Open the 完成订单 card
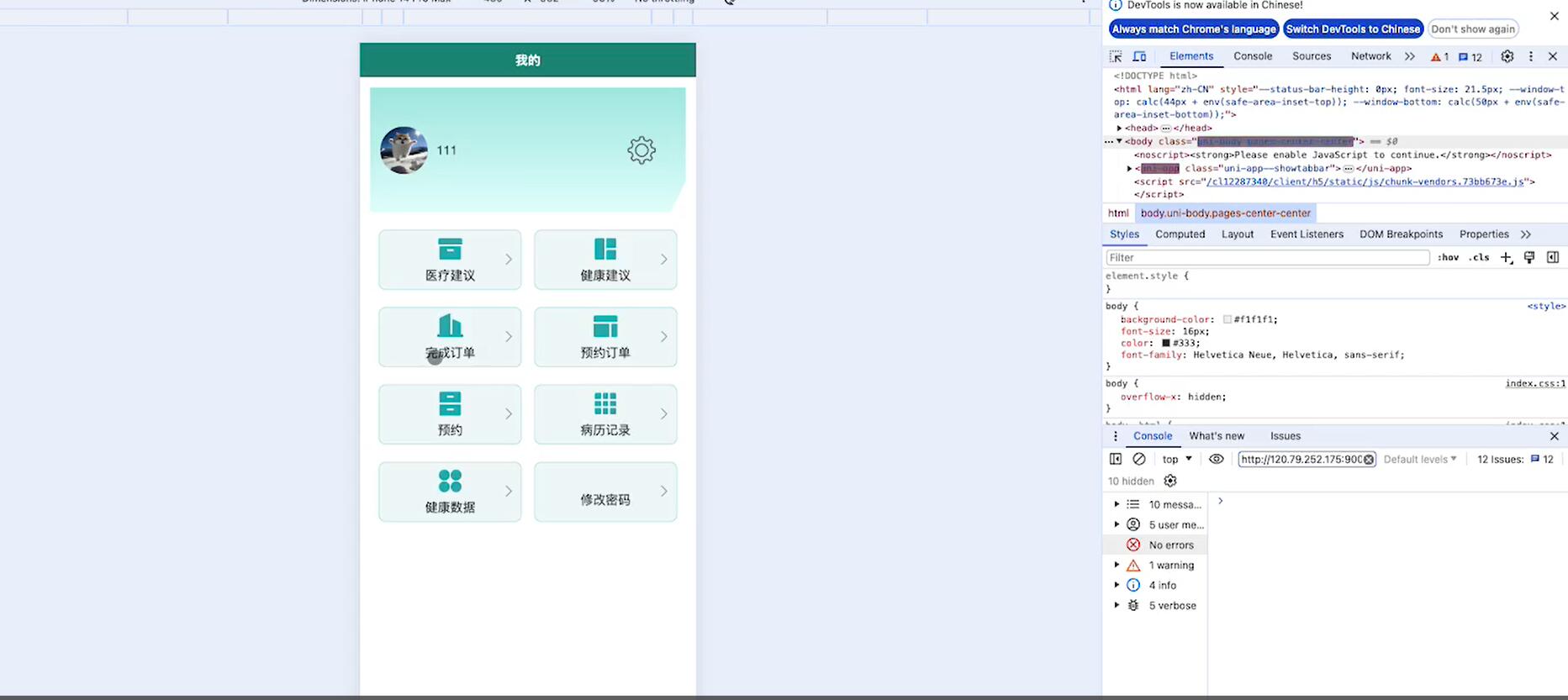The height and width of the screenshot is (700, 1568). pos(450,337)
